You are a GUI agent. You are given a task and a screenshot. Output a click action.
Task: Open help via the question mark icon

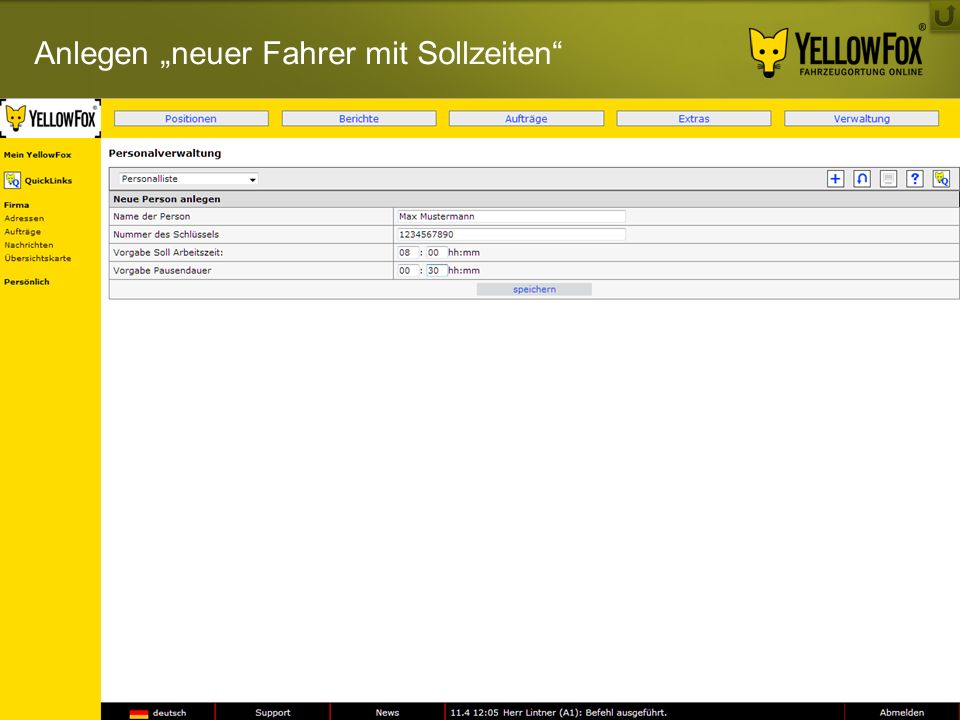pos(915,179)
